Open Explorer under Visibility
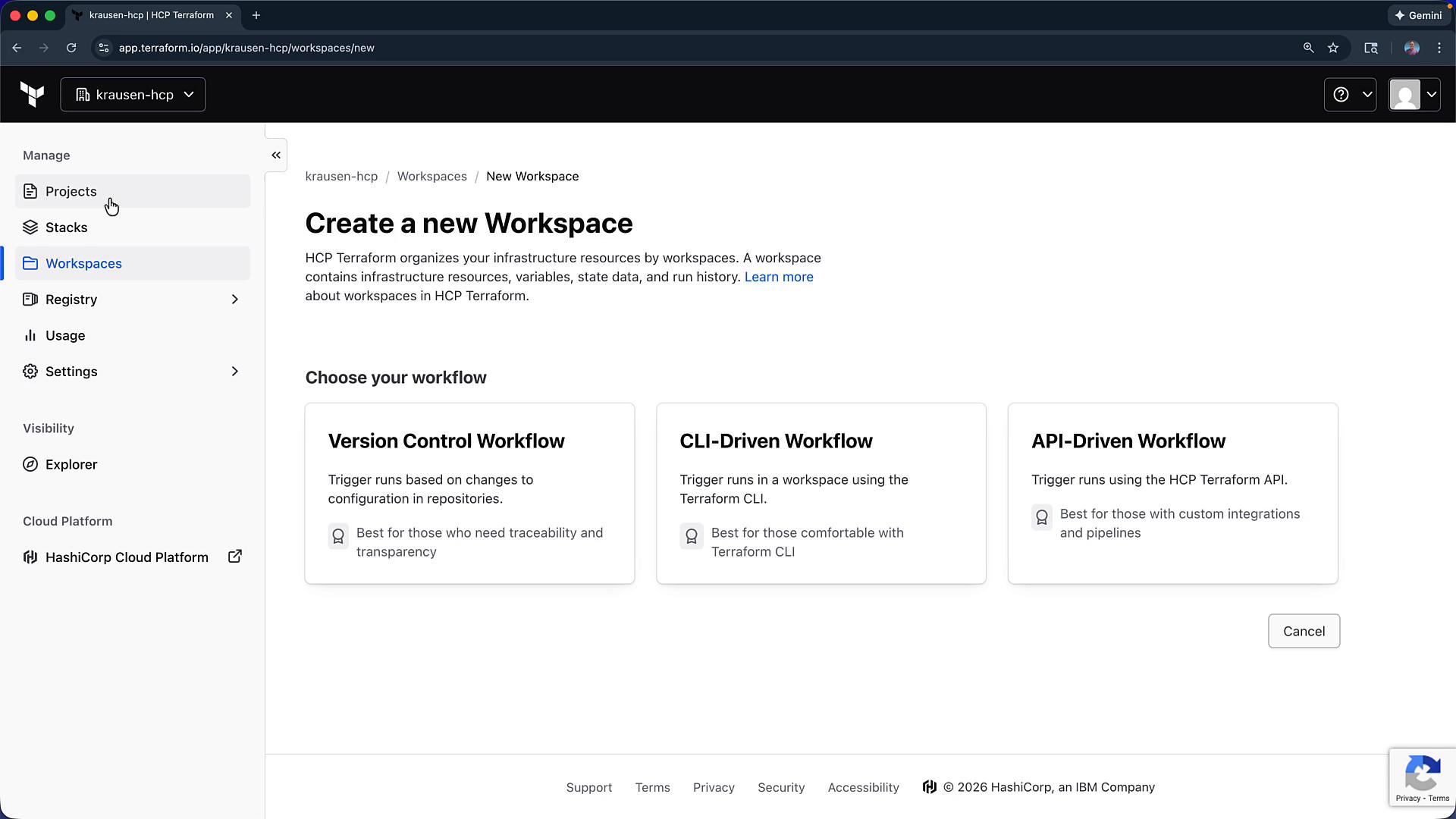The width and height of the screenshot is (1456, 819). pos(133,464)
